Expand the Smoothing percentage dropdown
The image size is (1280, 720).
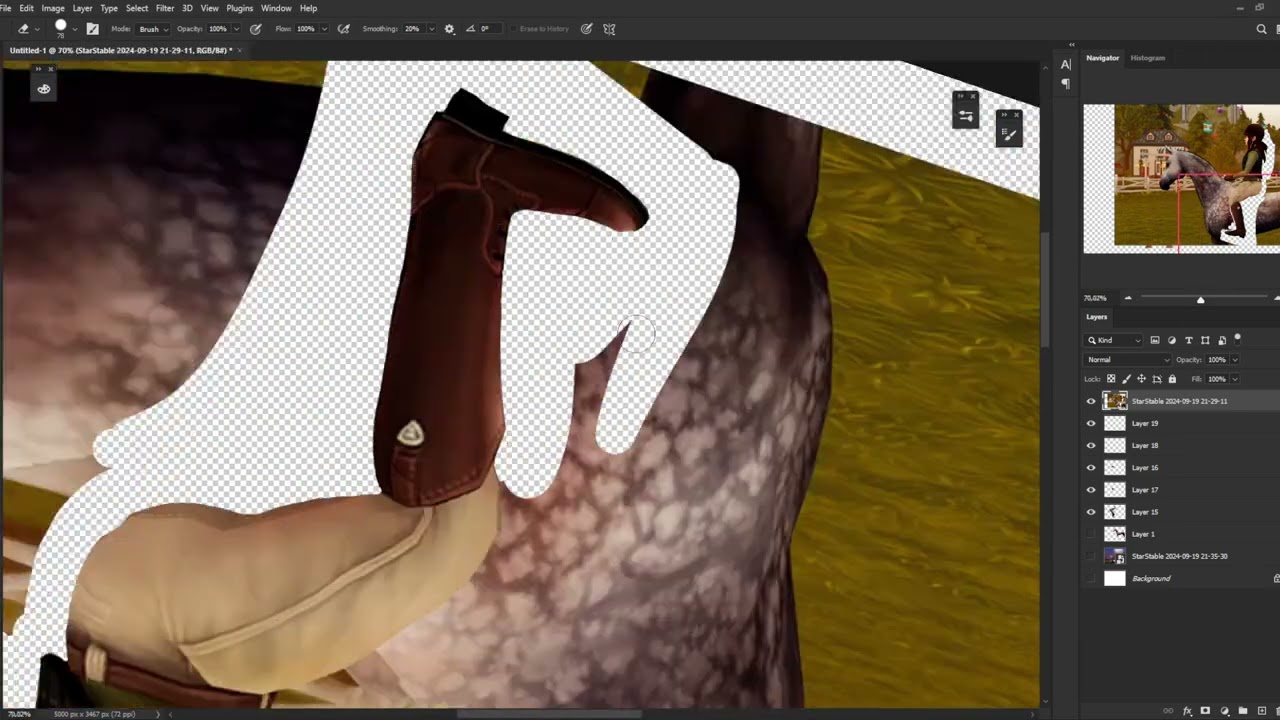point(431,29)
